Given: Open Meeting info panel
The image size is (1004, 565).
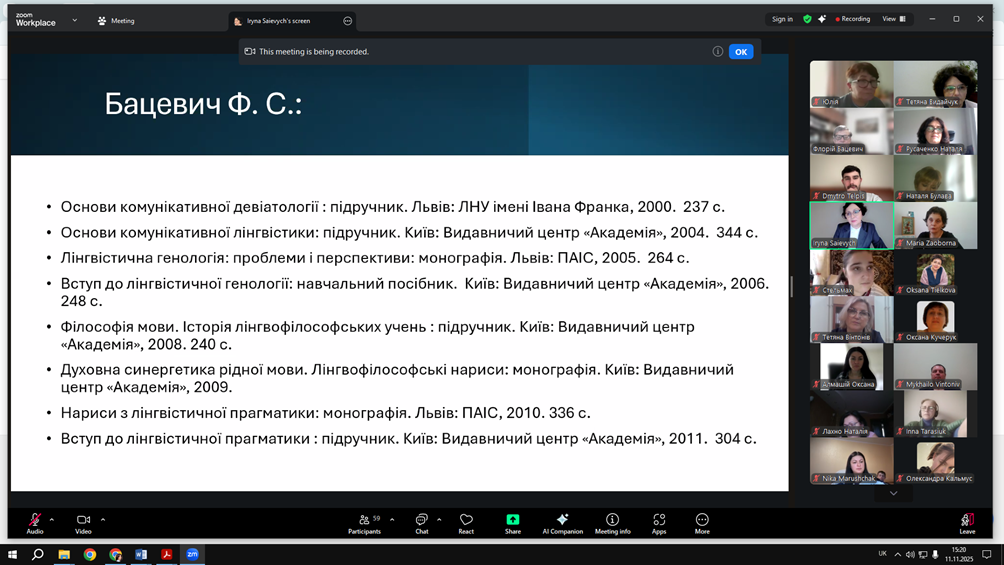Looking at the screenshot, I should coord(612,521).
